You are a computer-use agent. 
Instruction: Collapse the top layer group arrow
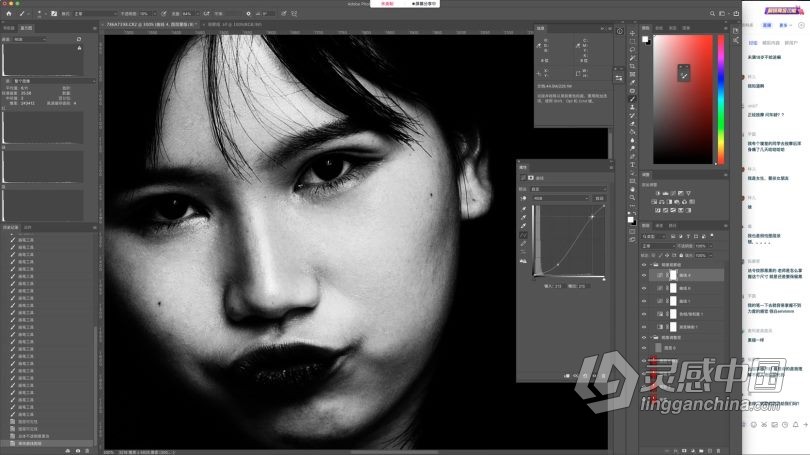[651, 264]
